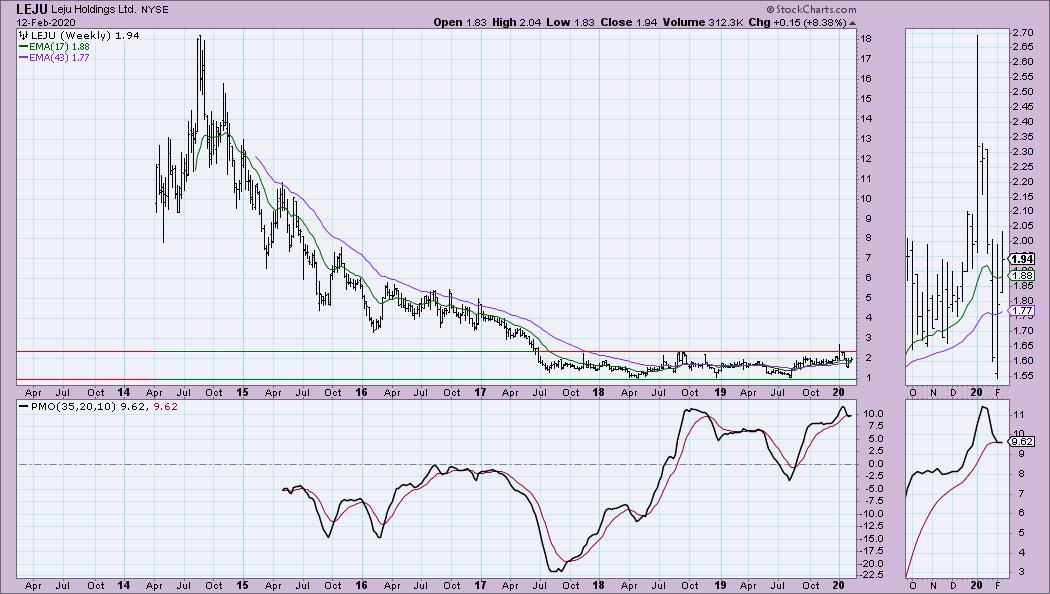1050x594 pixels.
Task: Click the purple EMA(43) legend line swatch
Action: tap(23, 58)
